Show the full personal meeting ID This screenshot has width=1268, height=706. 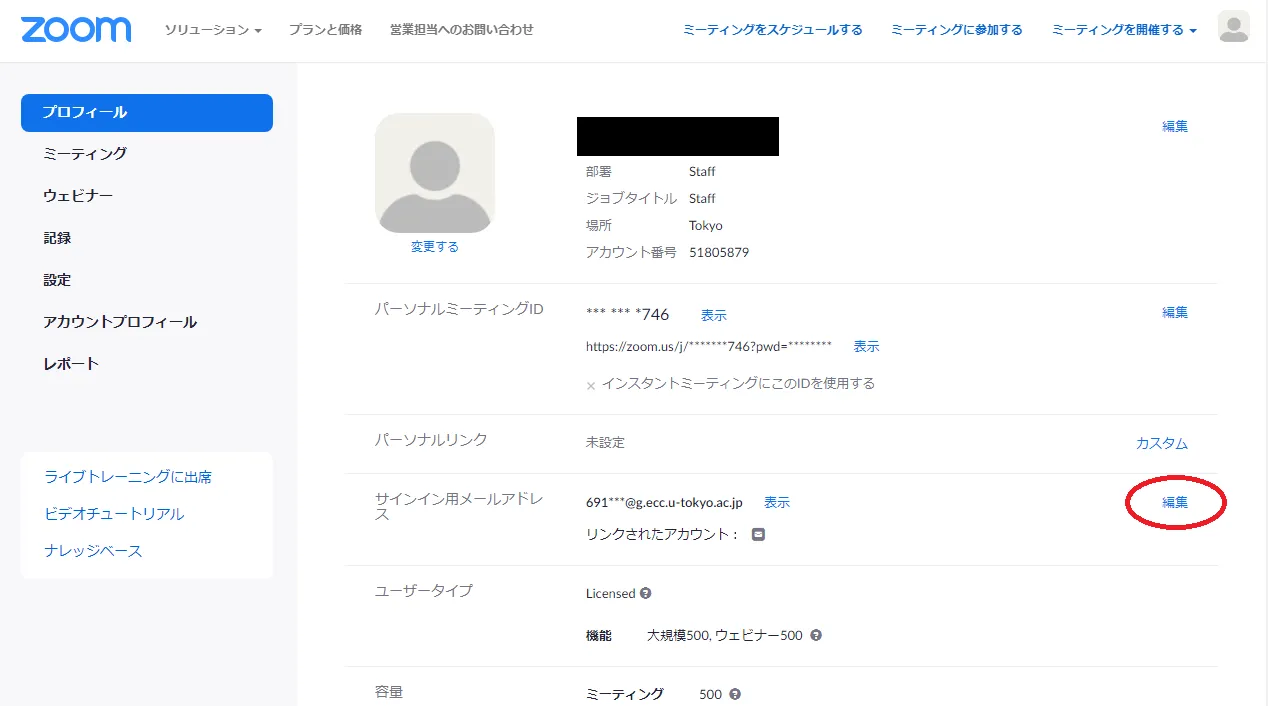click(x=713, y=315)
